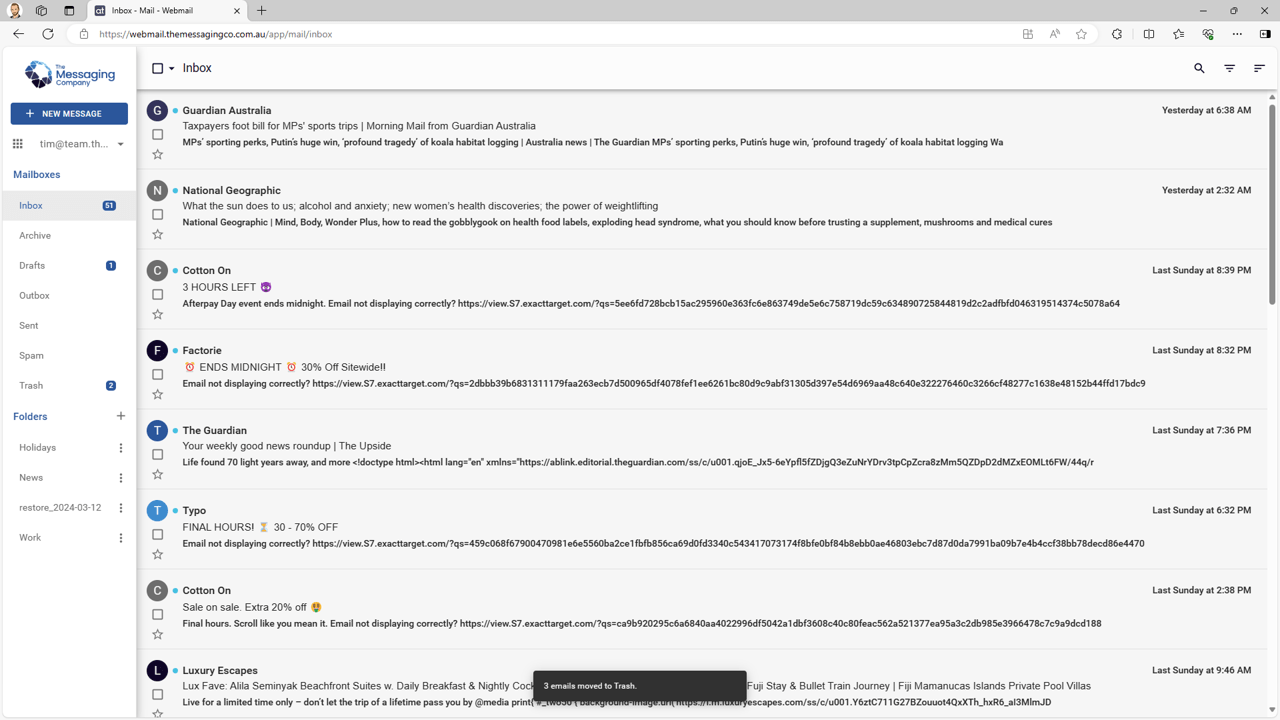Screen dimensions: 1280x720
Task: Click the browser address bar URL
Action: pos(216,34)
